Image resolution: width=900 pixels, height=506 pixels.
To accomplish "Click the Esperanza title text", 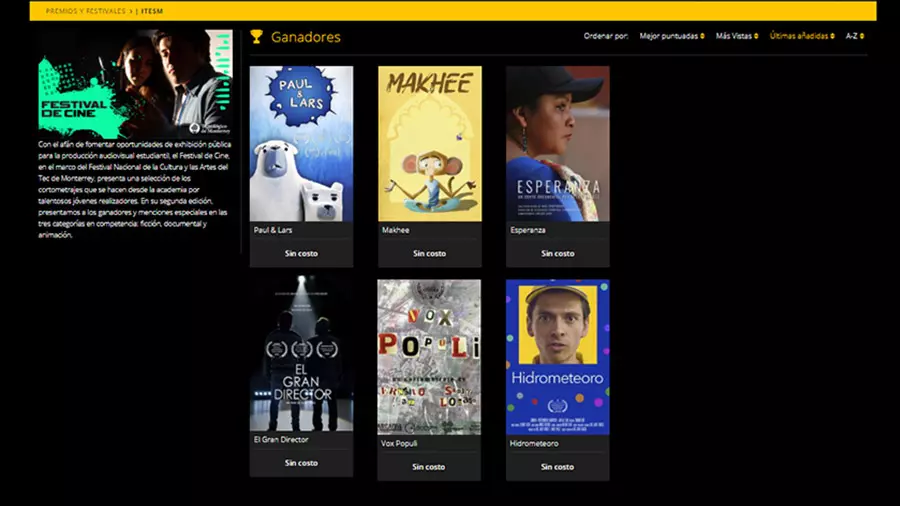I will pyautogui.click(x=527, y=229).
